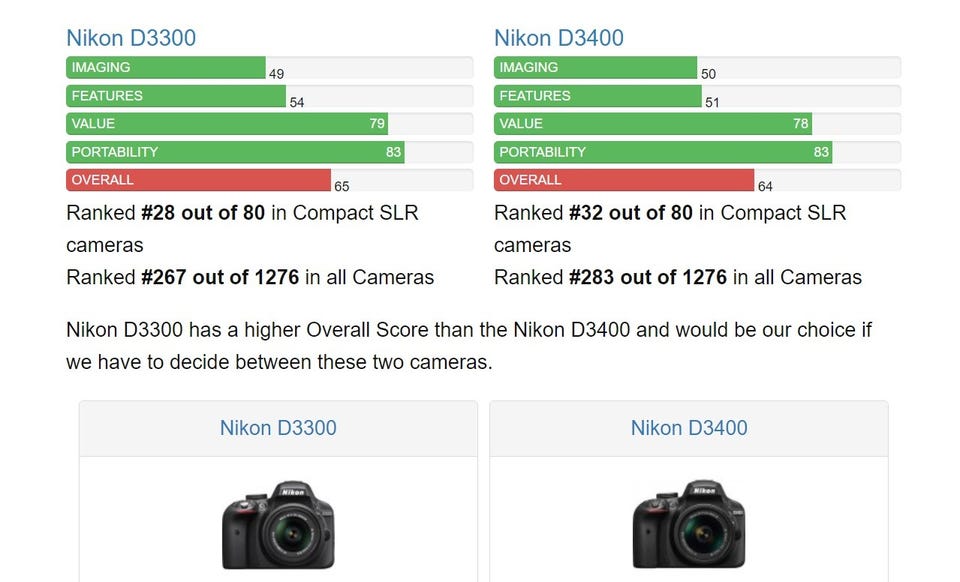Click the '#267 out of 1276' ranking text
The width and height of the screenshot is (960, 582).
(220, 277)
